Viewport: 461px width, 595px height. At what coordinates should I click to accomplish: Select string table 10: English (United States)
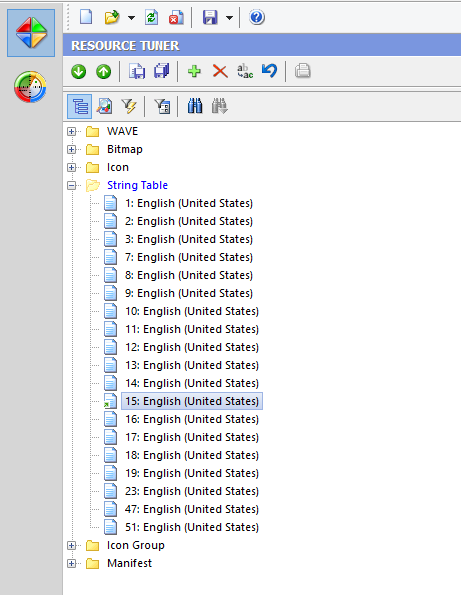192,311
